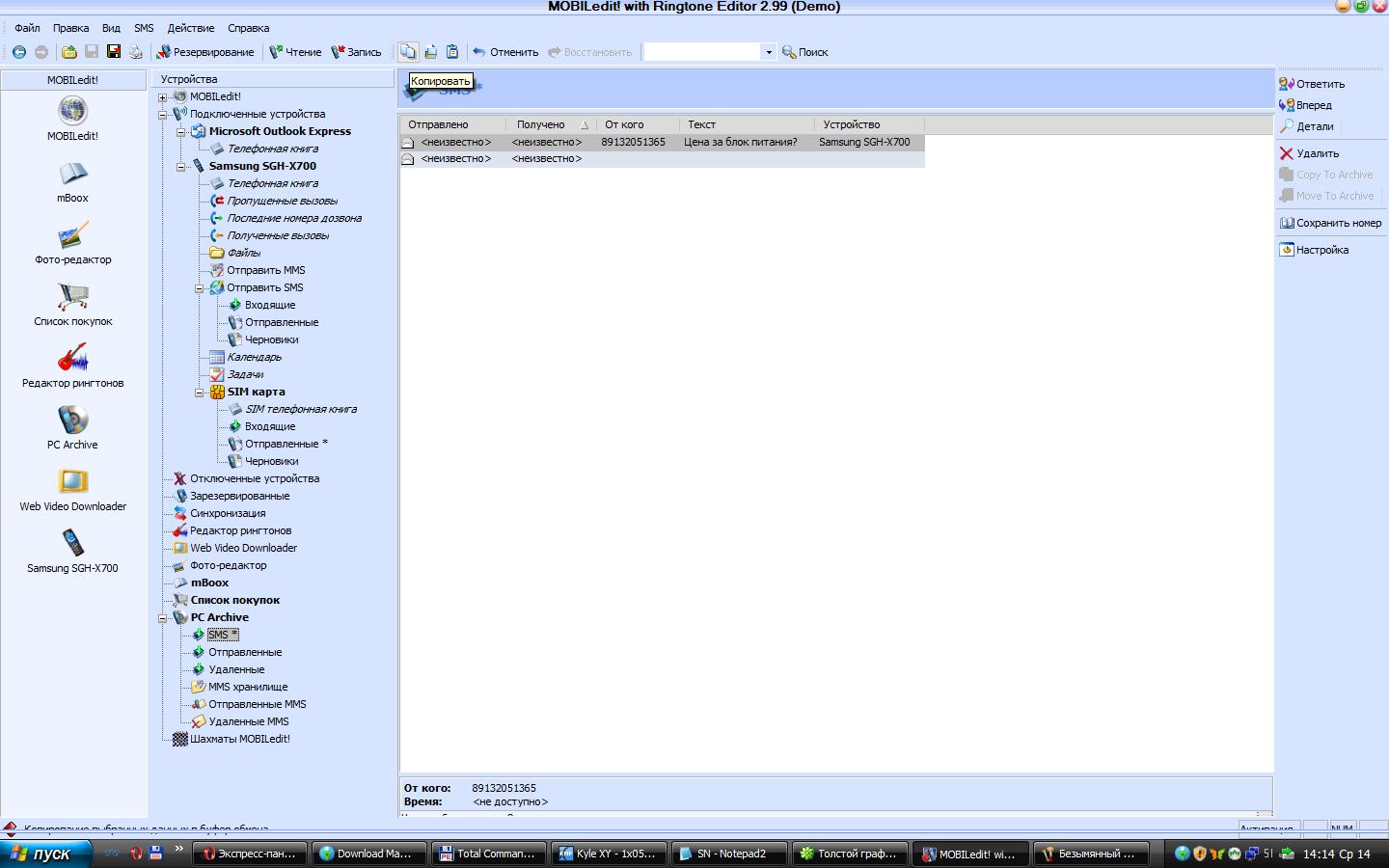
Task: Open mBoox book icon in sidebar
Action: click(73, 174)
